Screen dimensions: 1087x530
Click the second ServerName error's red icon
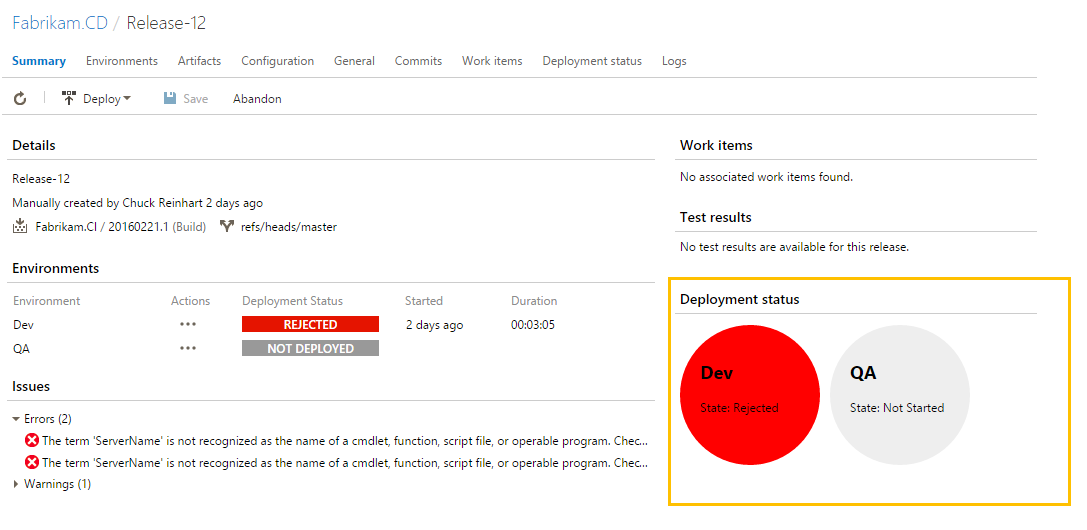coord(32,462)
